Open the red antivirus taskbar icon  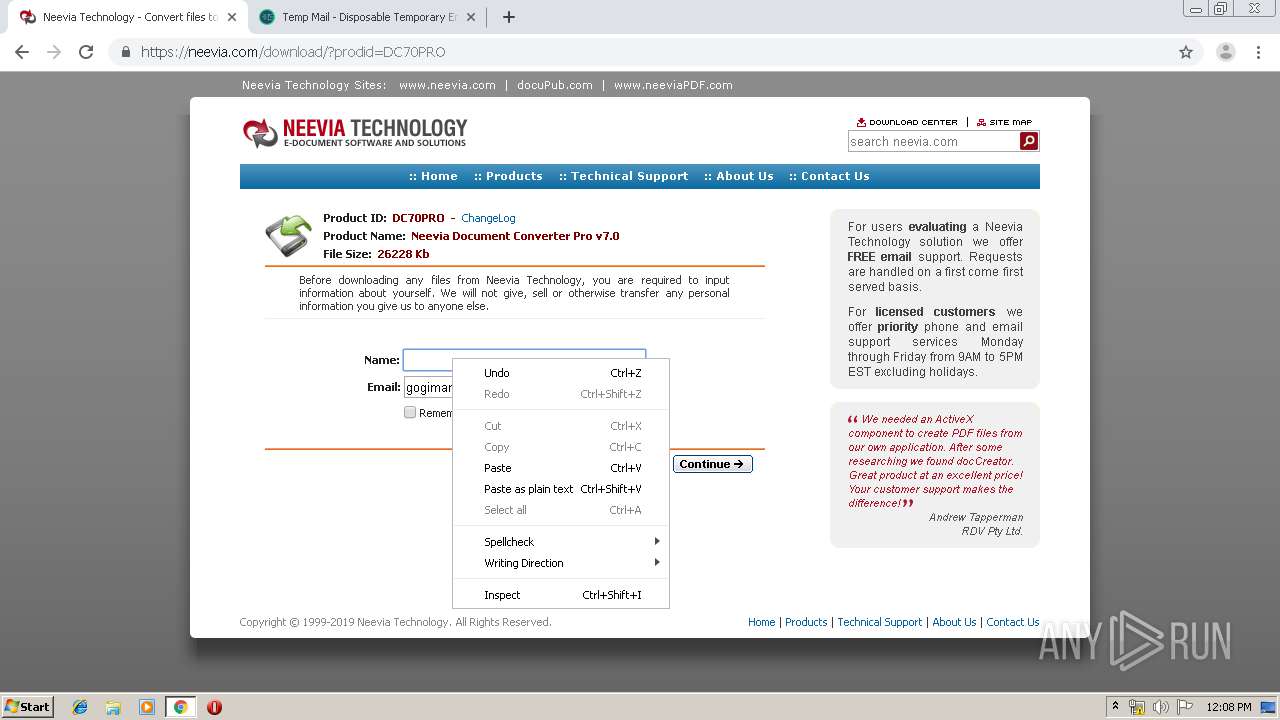pyautogui.click(x=214, y=707)
